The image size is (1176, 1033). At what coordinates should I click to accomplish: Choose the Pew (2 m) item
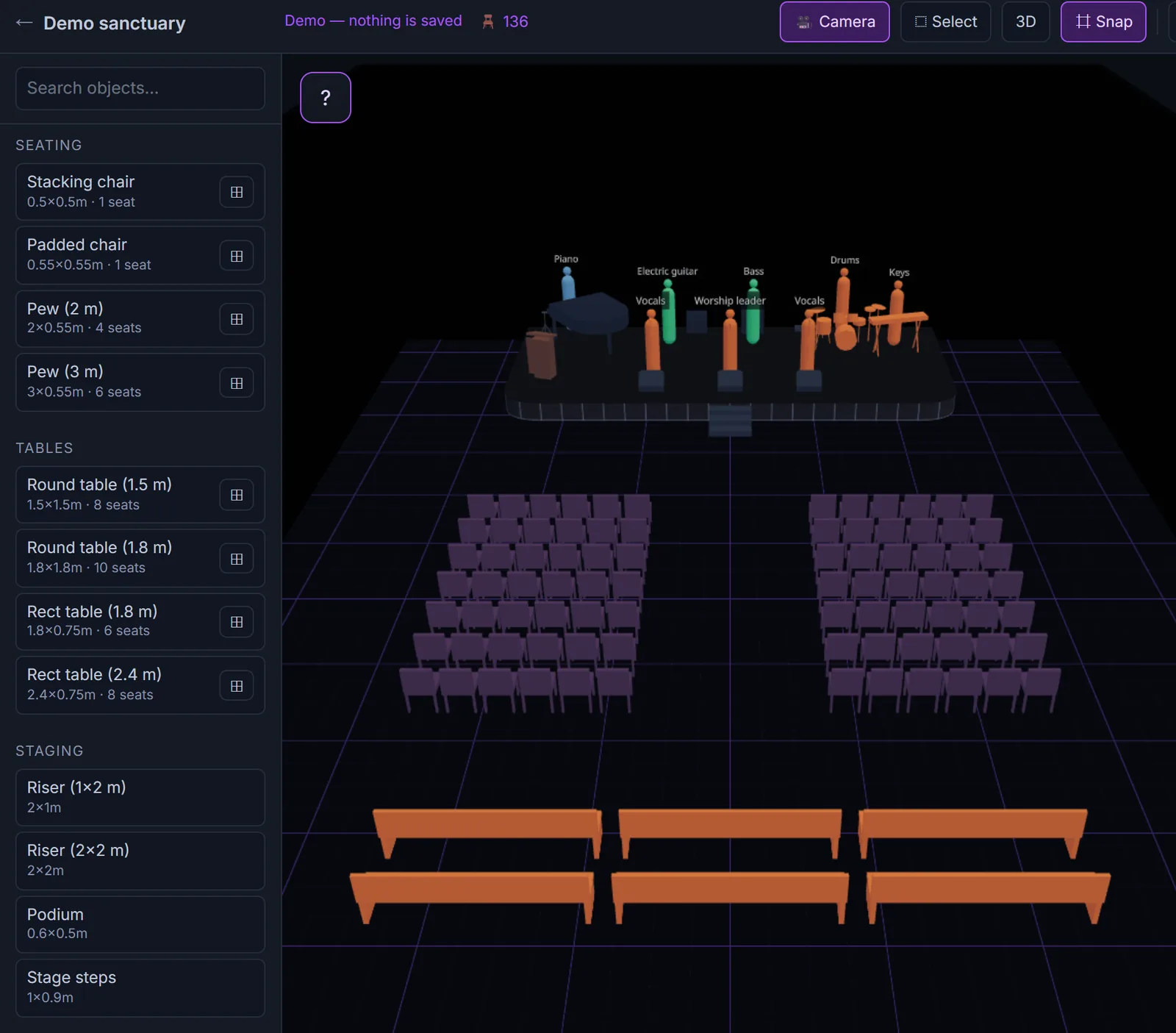tap(140, 319)
